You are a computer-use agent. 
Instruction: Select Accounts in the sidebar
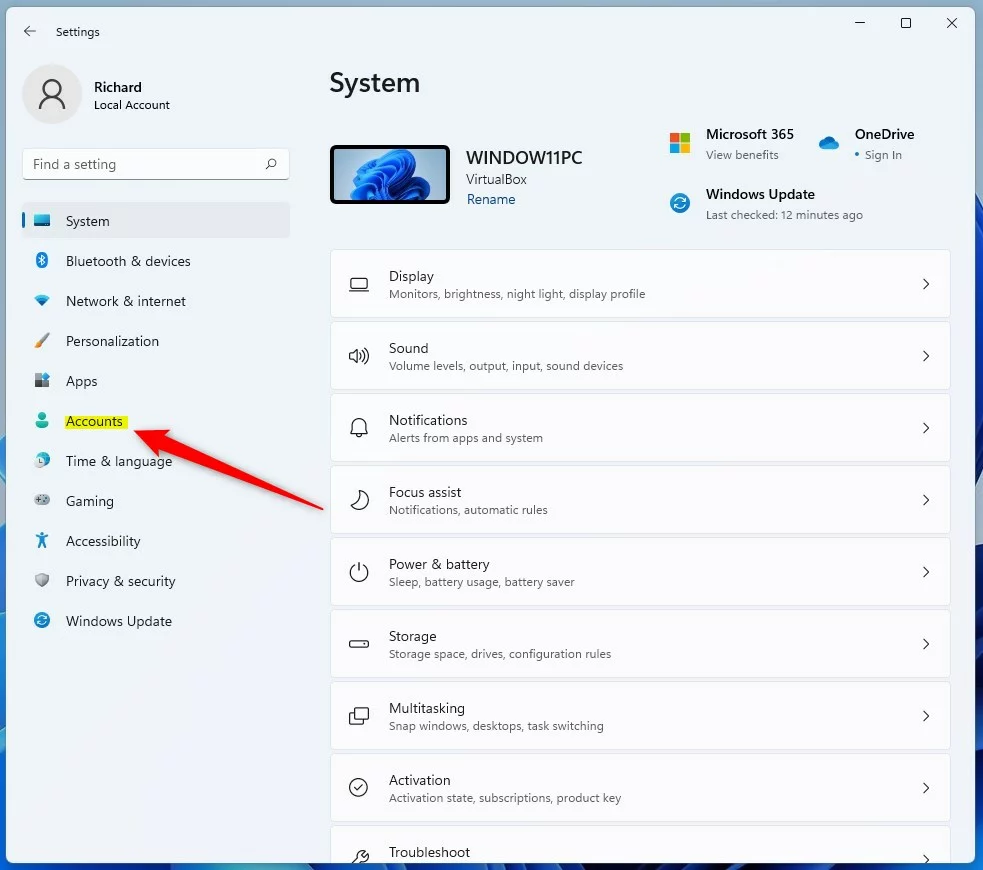pos(94,421)
